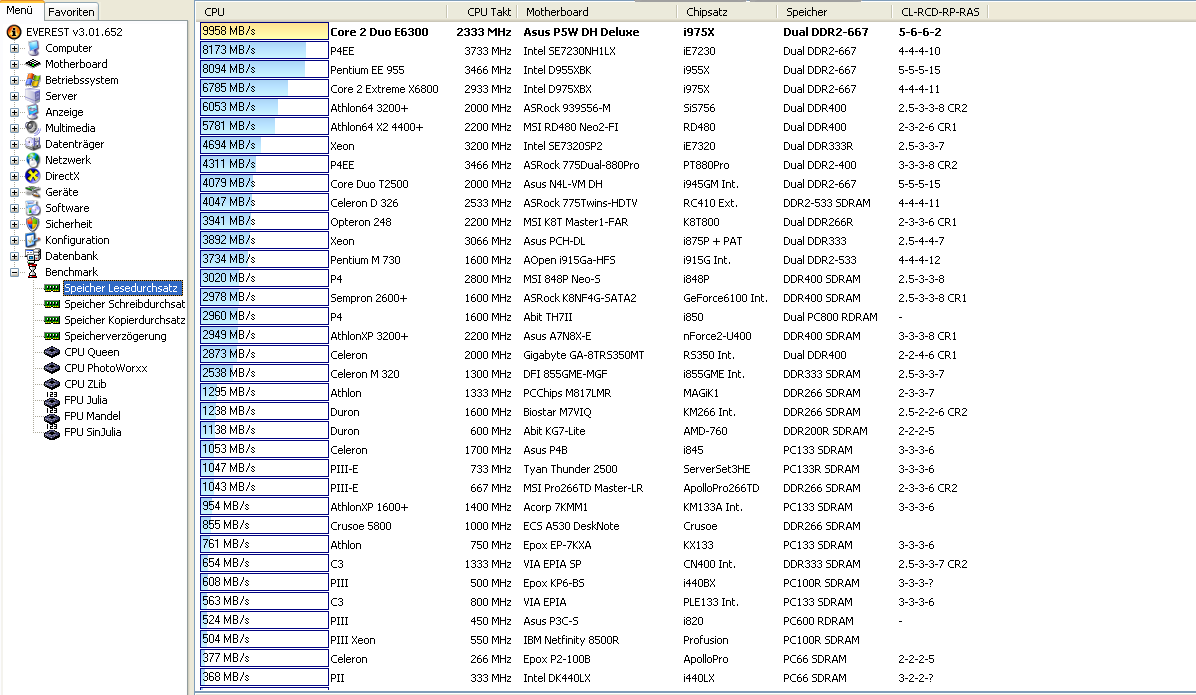Expand the Motherboard tree node
1196x695 pixels.
(x=14, y=64)
